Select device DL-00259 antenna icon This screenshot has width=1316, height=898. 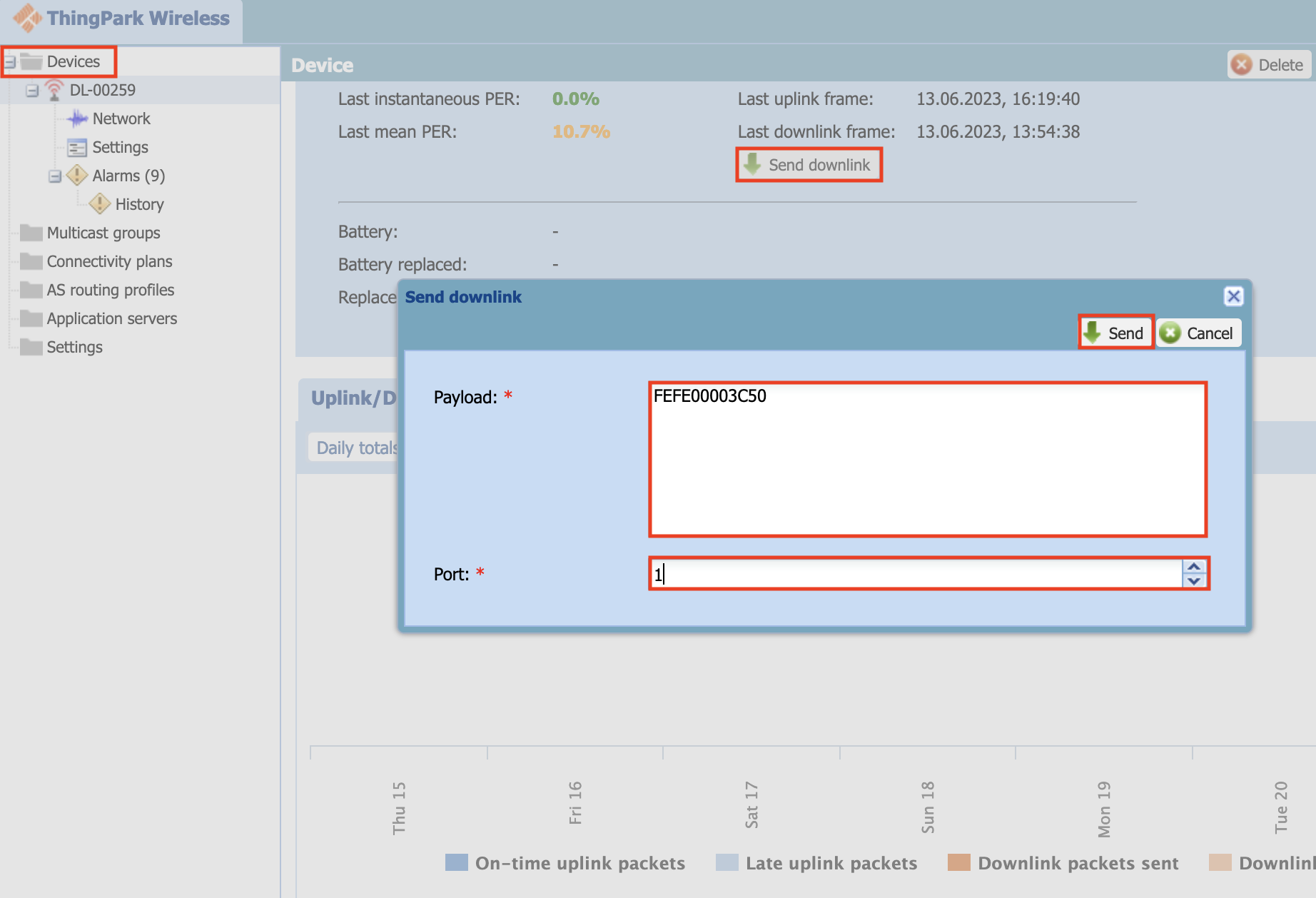pos(54,90)
